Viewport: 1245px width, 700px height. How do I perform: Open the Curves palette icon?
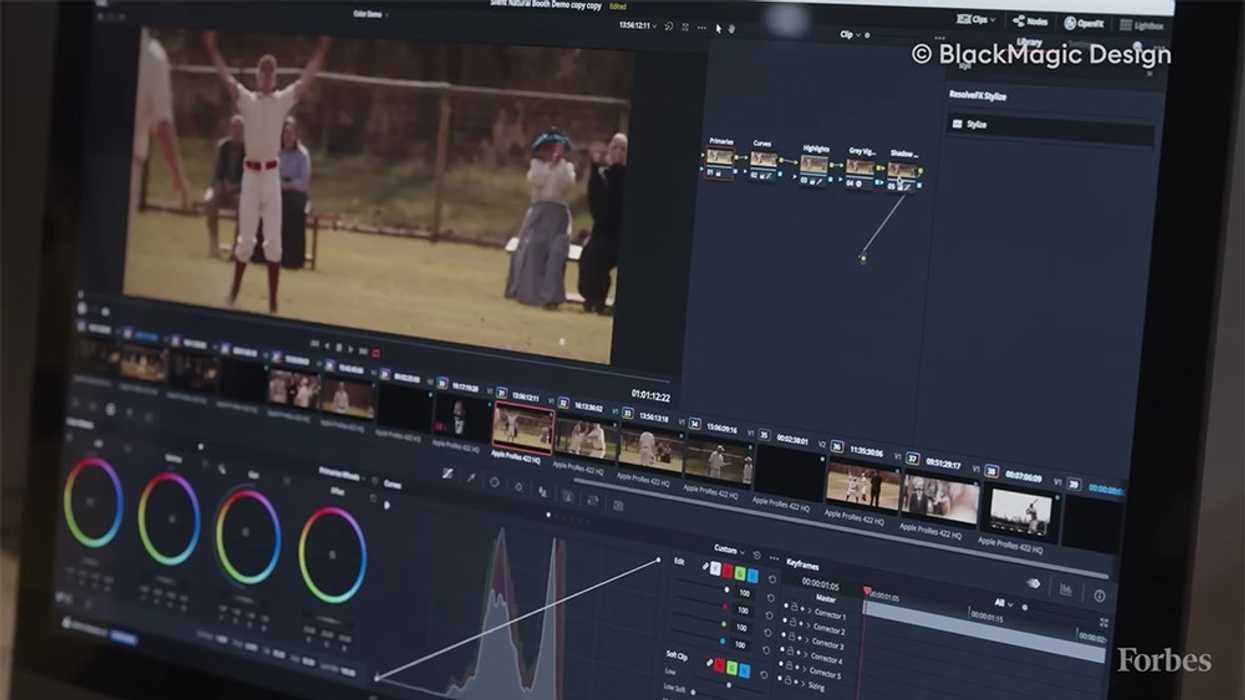pos(447,474)
